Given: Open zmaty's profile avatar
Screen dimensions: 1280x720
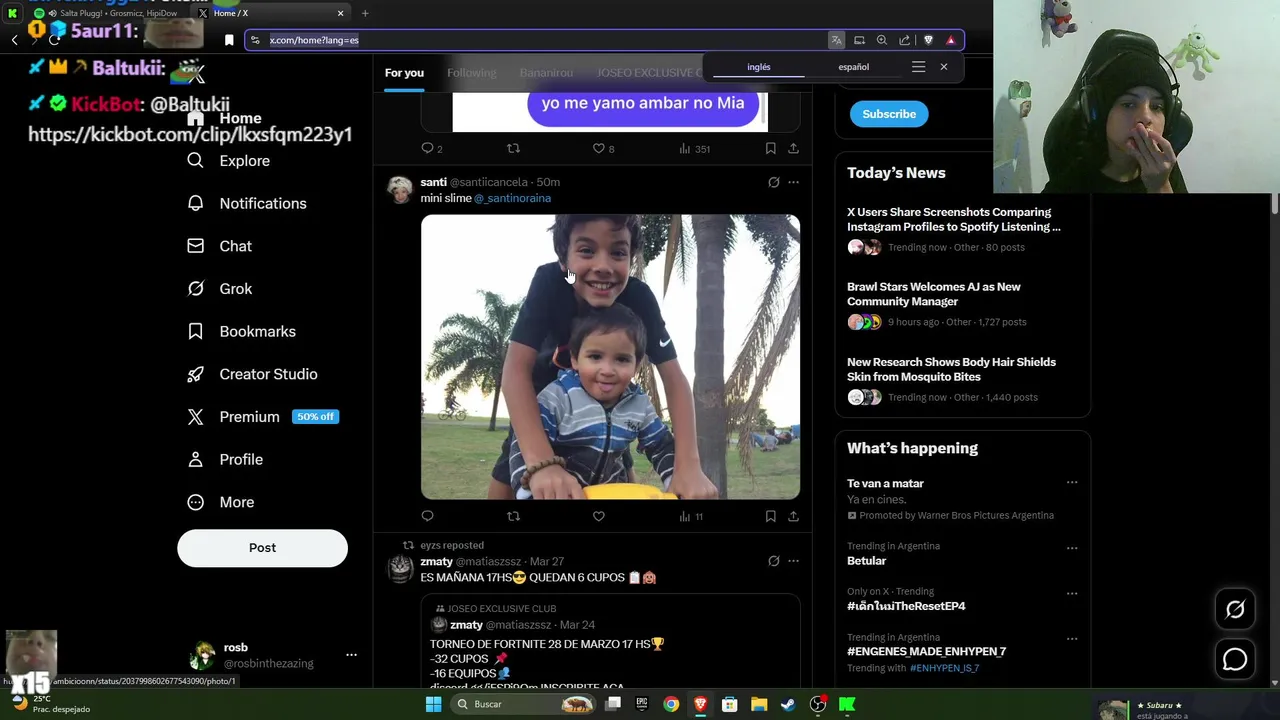Looking at the screenshot, I should [400, 569].
